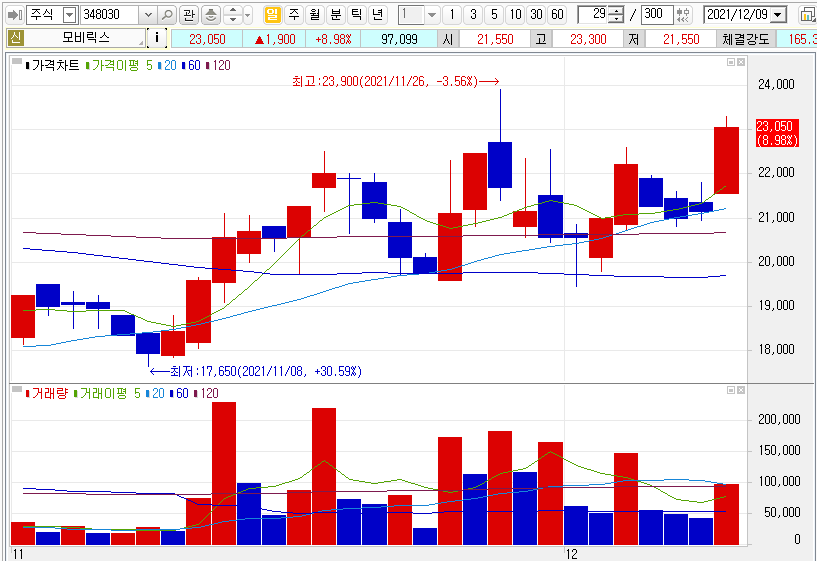Click the high price value 23,300
The image size is (817, 561).
[x=588, y=39]
